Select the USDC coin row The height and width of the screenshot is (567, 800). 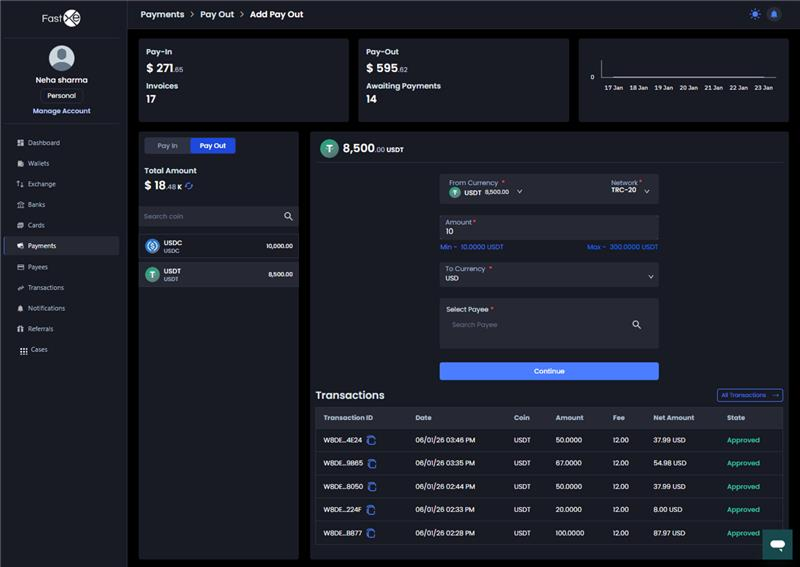[218, 246]
